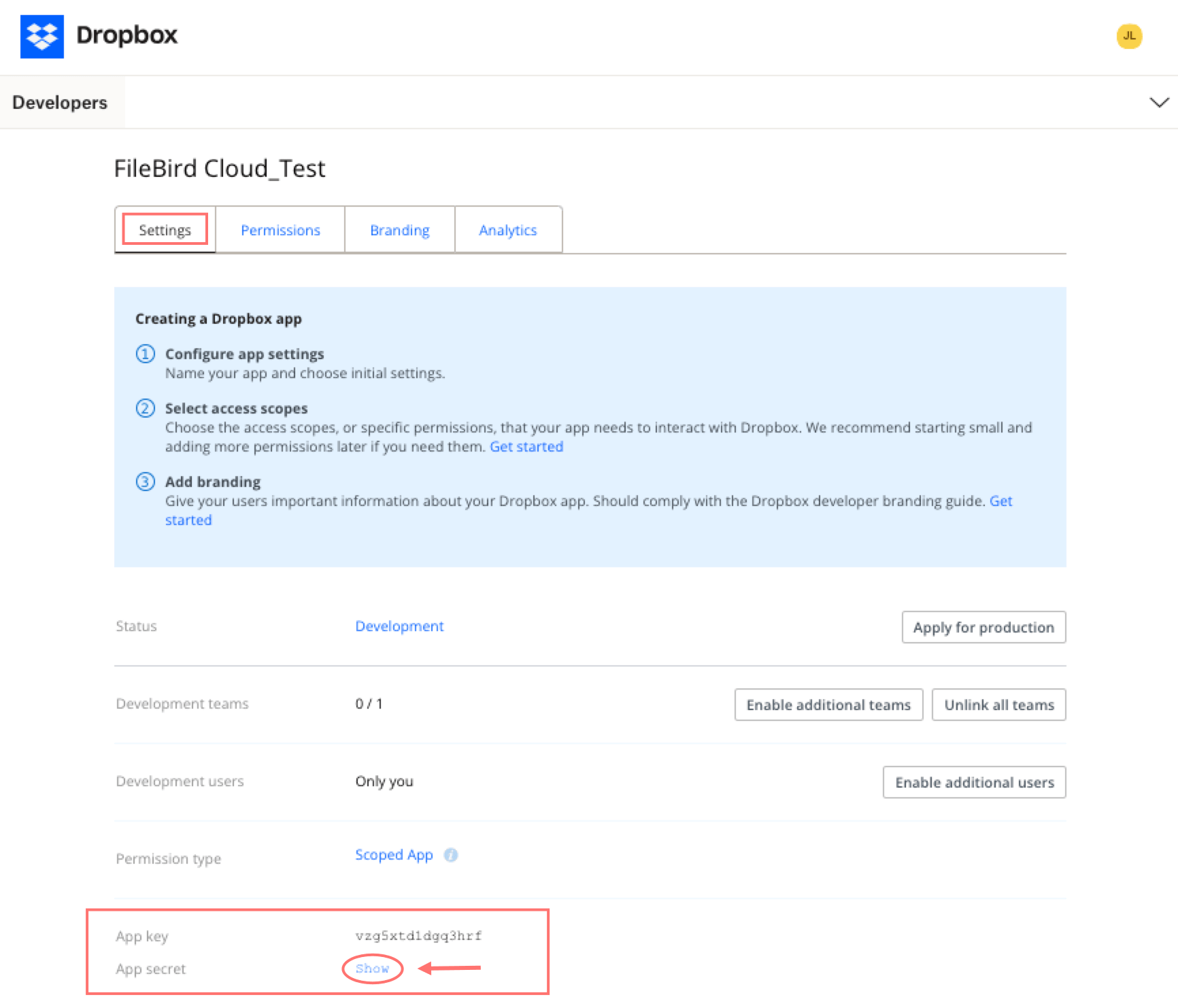Click Unlink all teams button
Screen dimensions: 1178x1008
pos(998,705)
